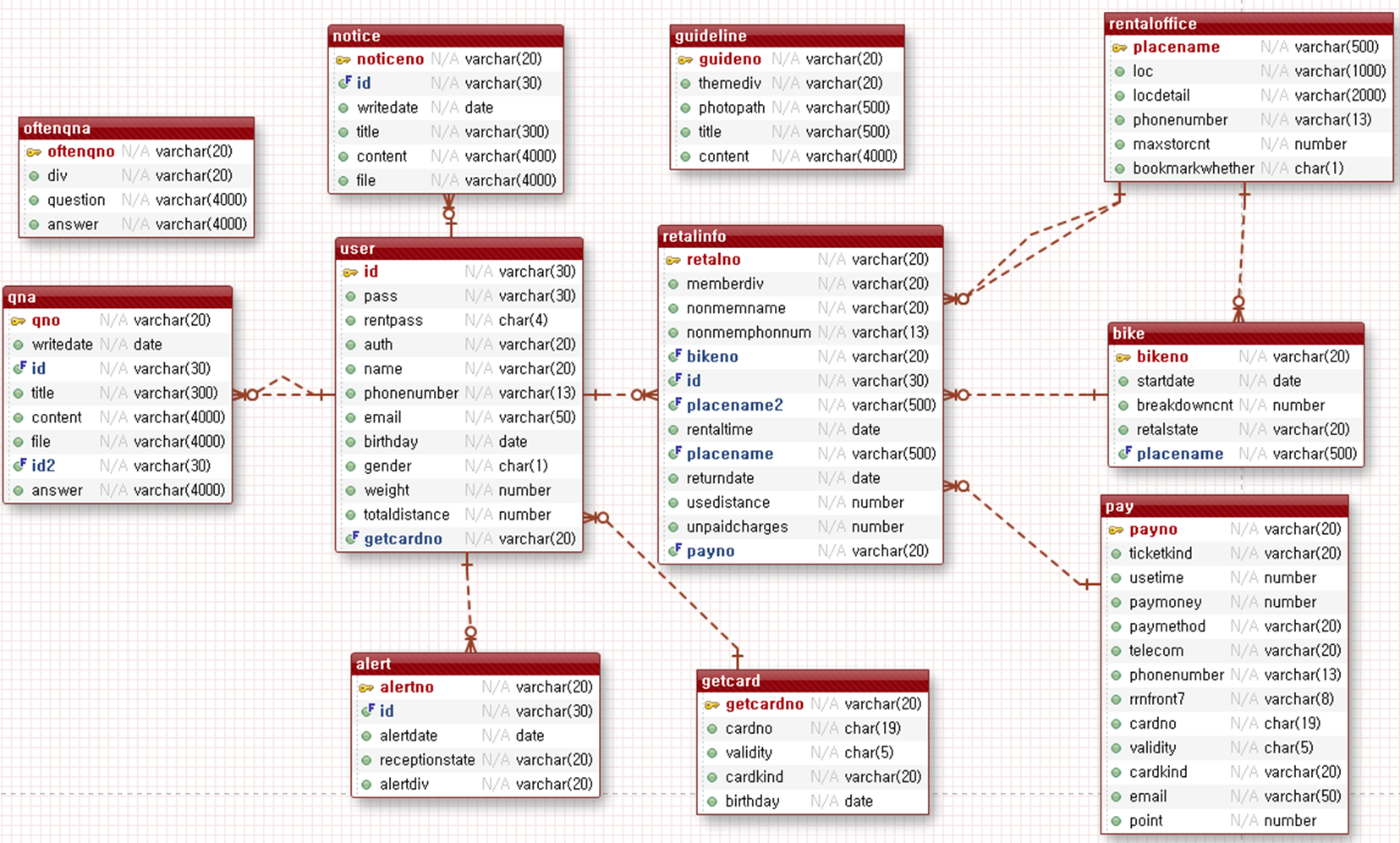Select the pay table title bar

(1225, 506)
